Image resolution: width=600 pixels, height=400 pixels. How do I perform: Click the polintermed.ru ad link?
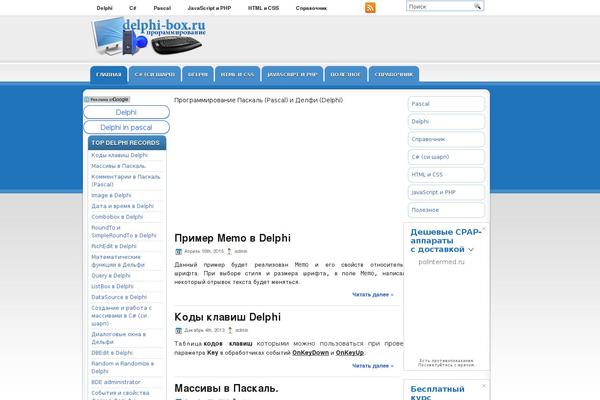click(441, 262)
